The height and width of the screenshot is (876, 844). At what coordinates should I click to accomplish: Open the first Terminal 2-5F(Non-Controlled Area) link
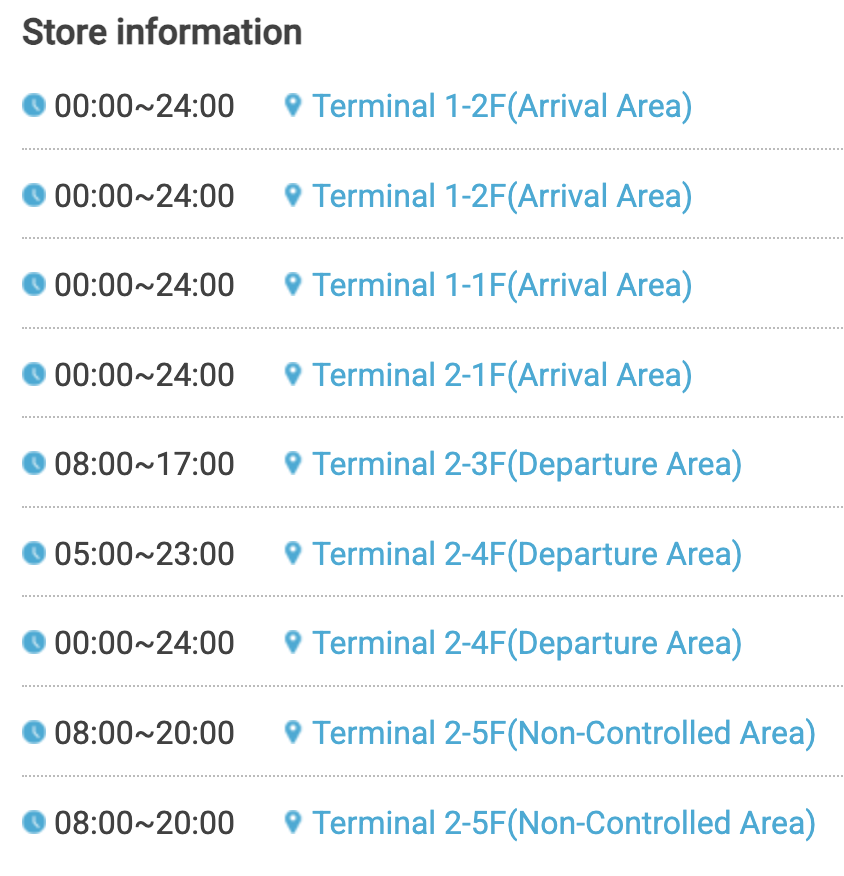click(x=564, y=733)
